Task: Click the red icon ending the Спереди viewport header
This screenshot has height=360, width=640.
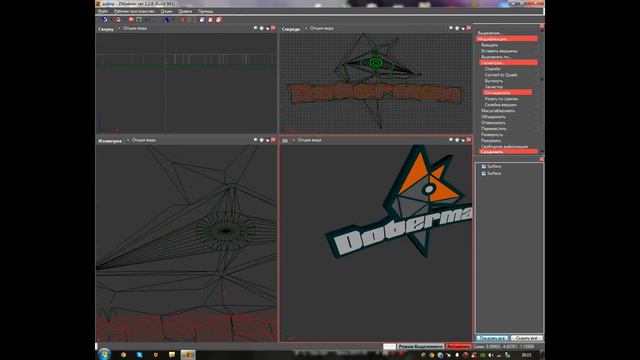Action: [x=469, y=29]
